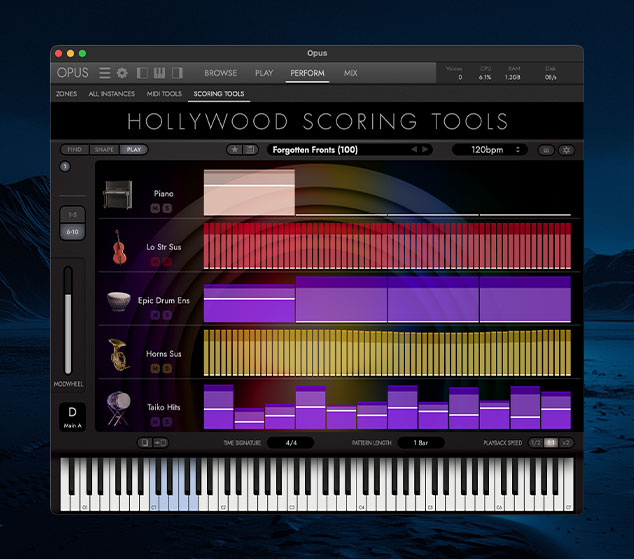This screenshot has height=559, width=634.
Task: Switch to the PLAY top tab
Action: [x=264, y=73]
